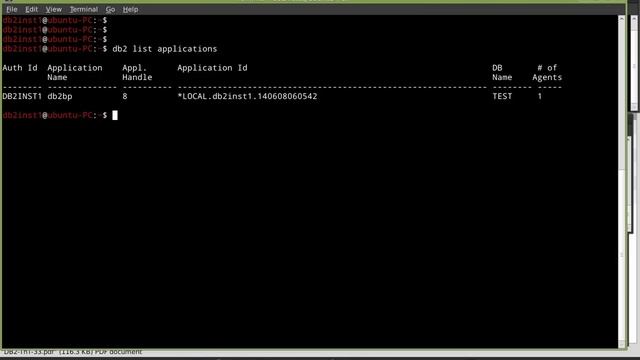Select the Application Id column header
The image size is (640, 360).
point(212,68)
